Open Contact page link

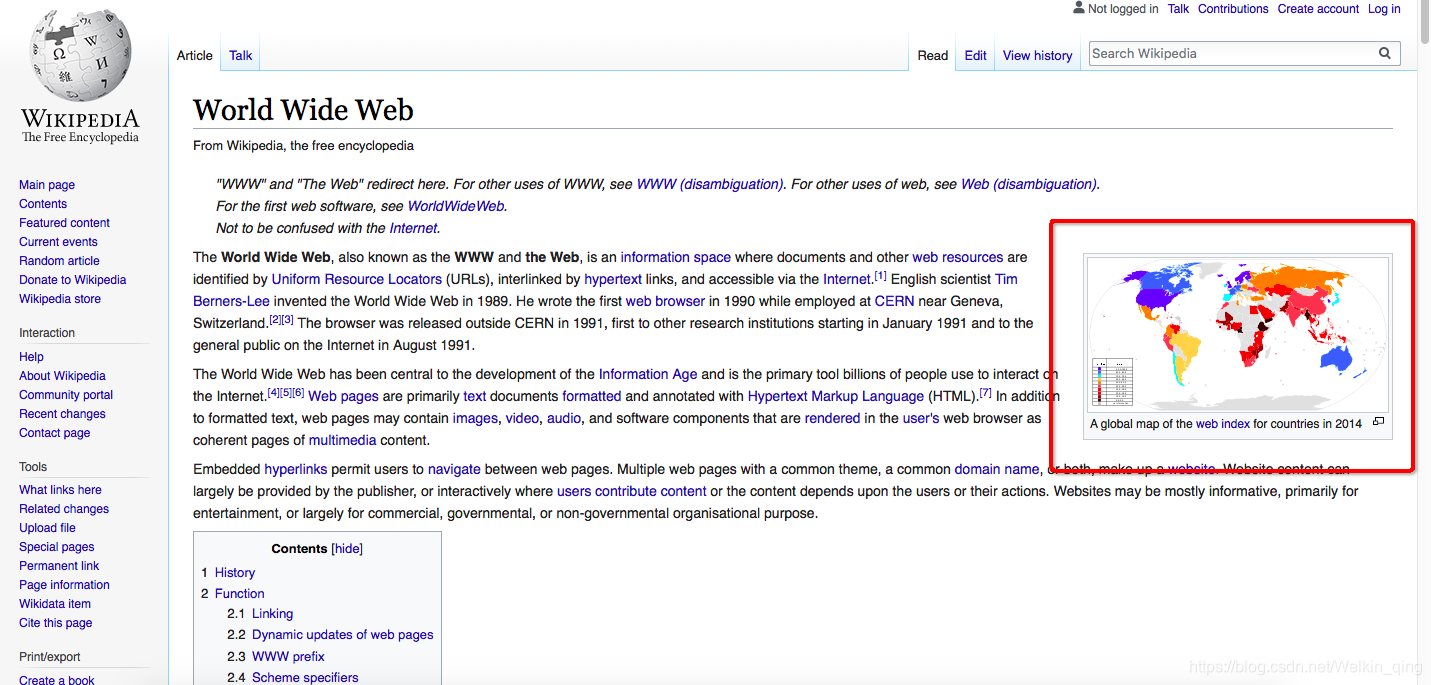54,433
